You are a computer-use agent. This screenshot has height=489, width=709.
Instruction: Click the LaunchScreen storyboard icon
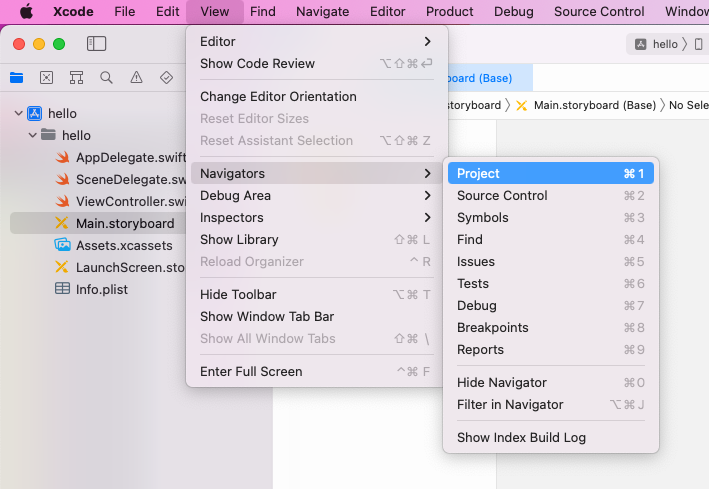pyautogui.click(x=62, y=267)
